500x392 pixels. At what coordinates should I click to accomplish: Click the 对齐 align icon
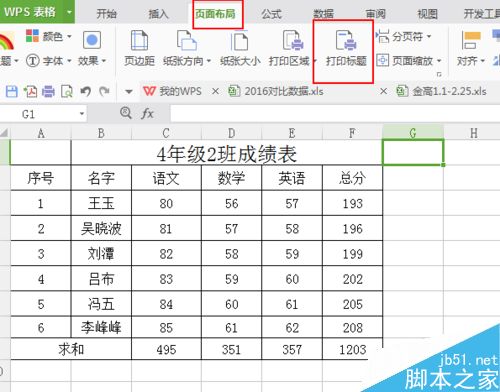471,40
